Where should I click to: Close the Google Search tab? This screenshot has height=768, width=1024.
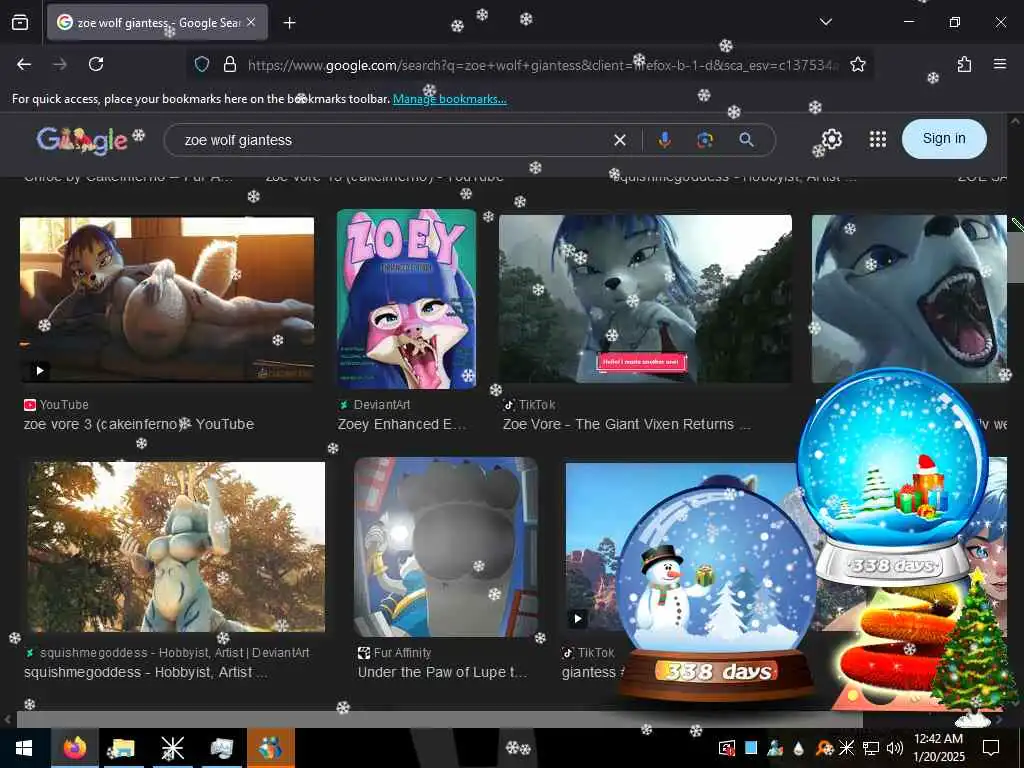251,22
